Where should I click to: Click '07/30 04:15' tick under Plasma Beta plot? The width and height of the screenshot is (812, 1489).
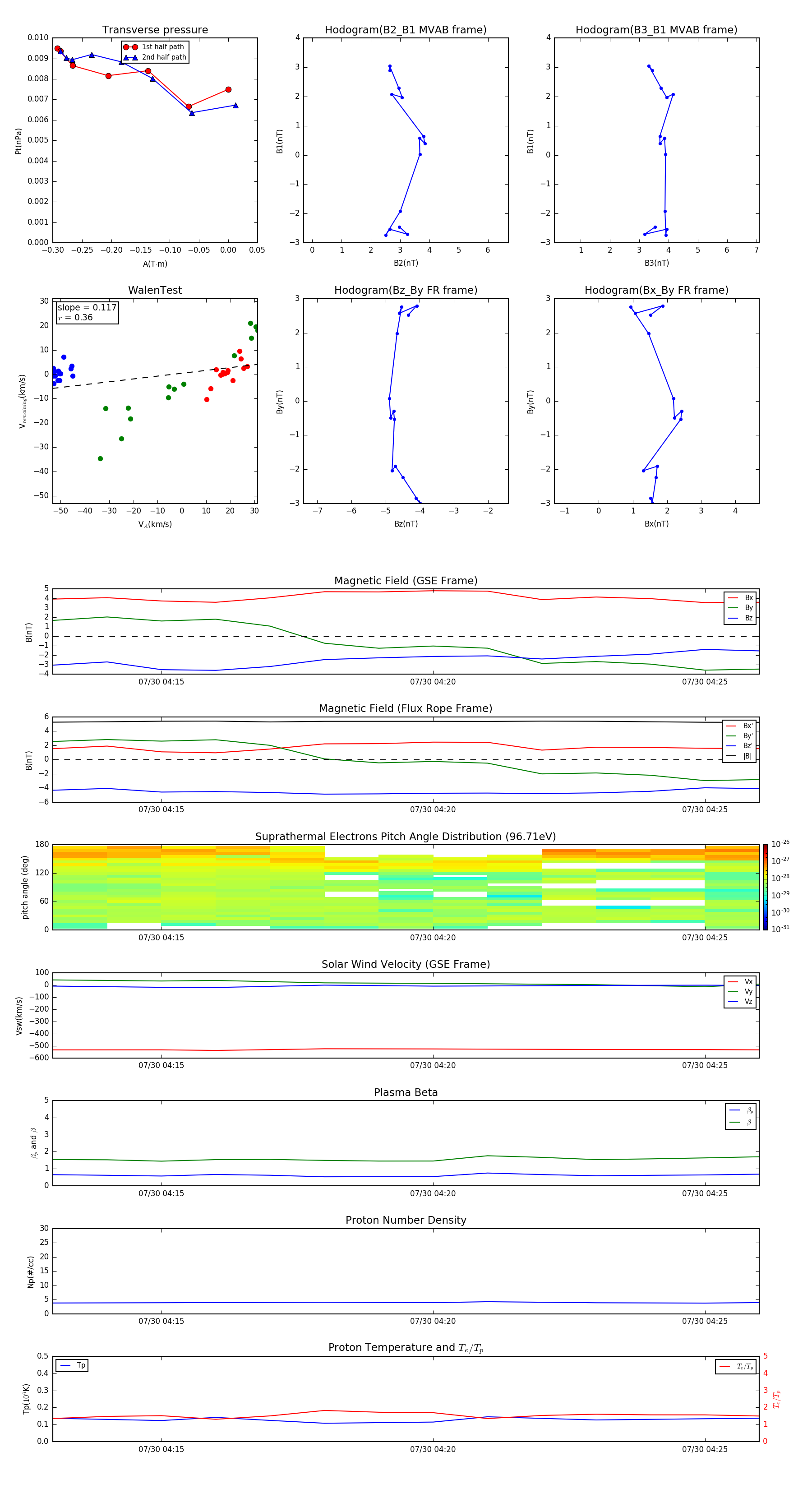(x=161, y=1193)
